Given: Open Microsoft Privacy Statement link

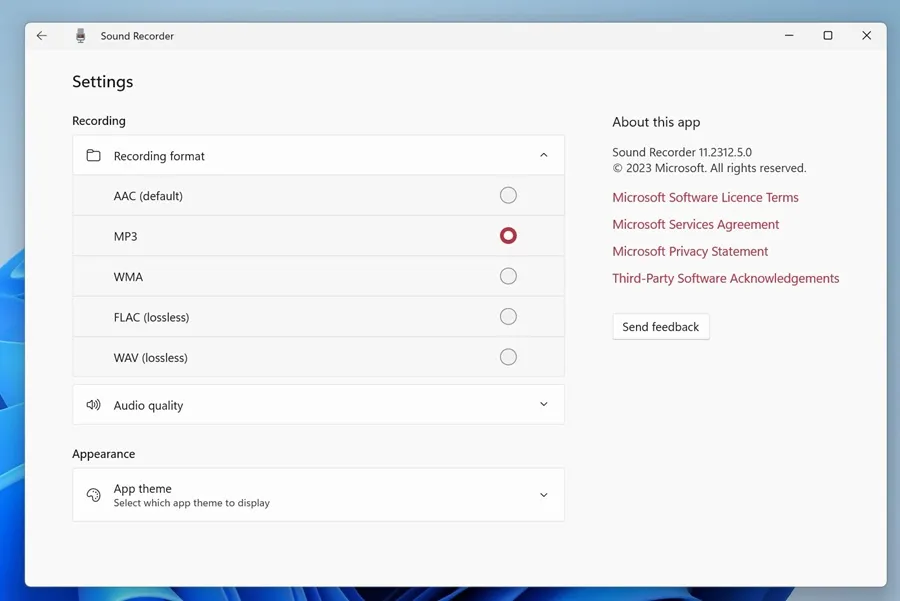Looking at the screenshot, I should tap(689, 251).
